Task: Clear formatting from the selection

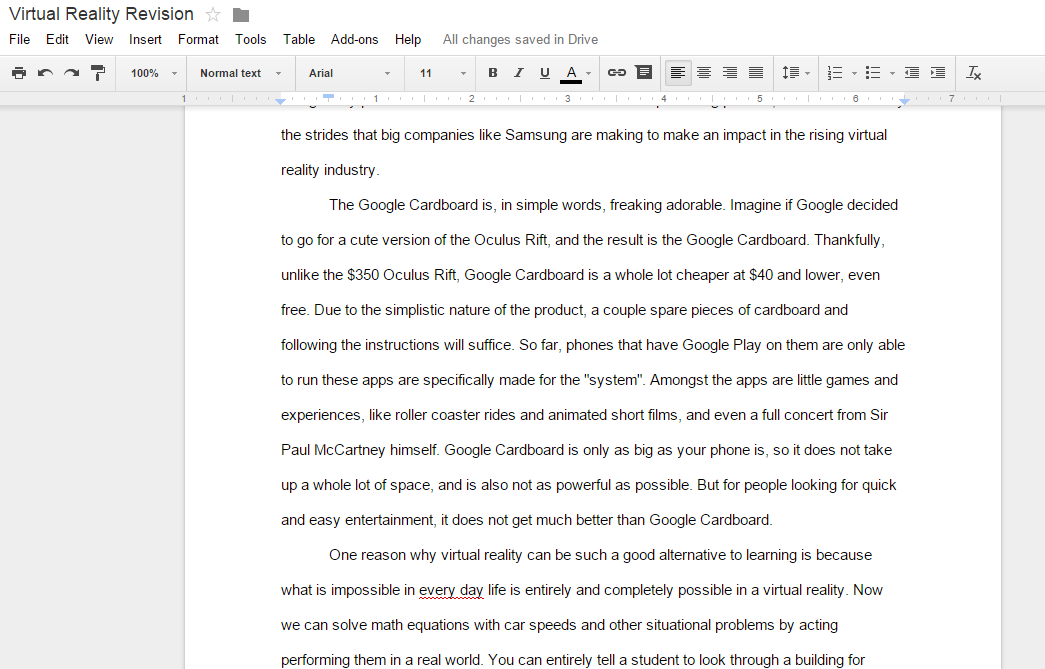Action: (974, 73)
